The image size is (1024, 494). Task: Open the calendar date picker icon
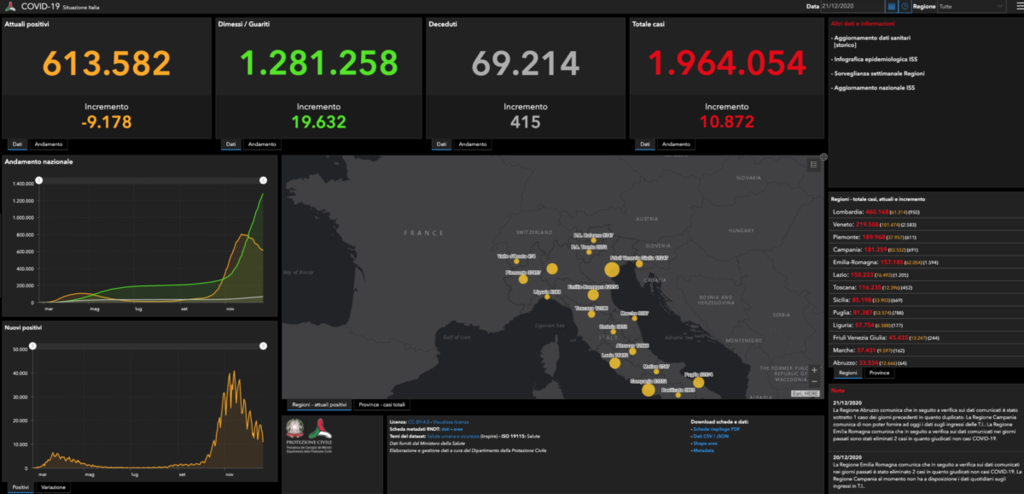coord(891,6)
